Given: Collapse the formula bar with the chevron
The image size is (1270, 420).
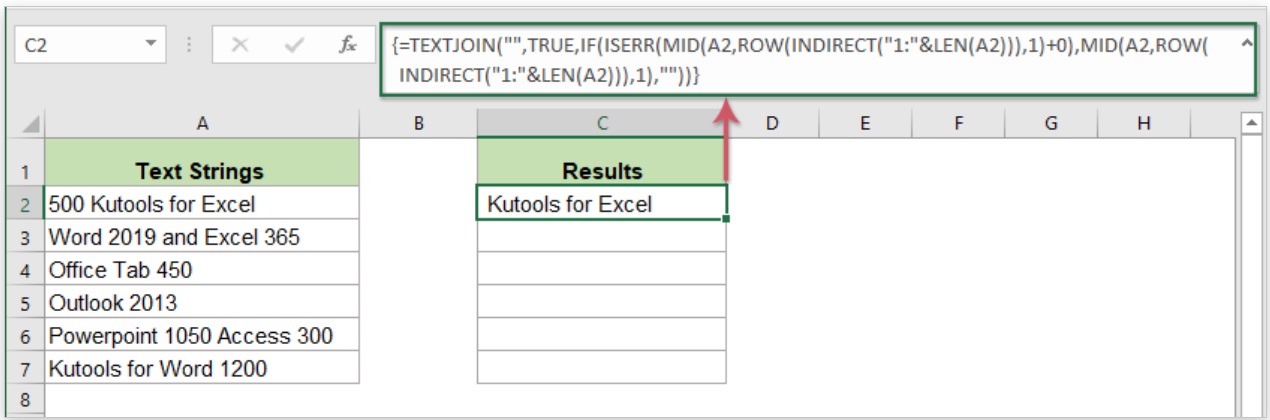Looking at the screenshot, I should tap(1246, 44).
